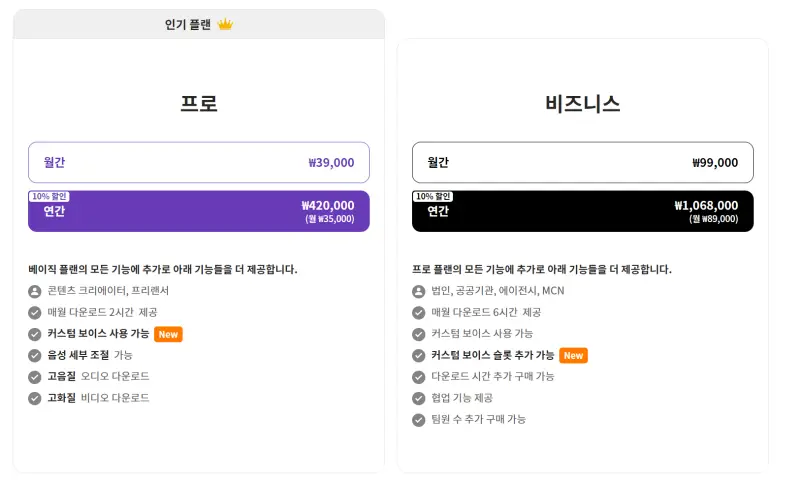
Task: Click the text 협업 기능 제공
Action: tap(462, 398)
